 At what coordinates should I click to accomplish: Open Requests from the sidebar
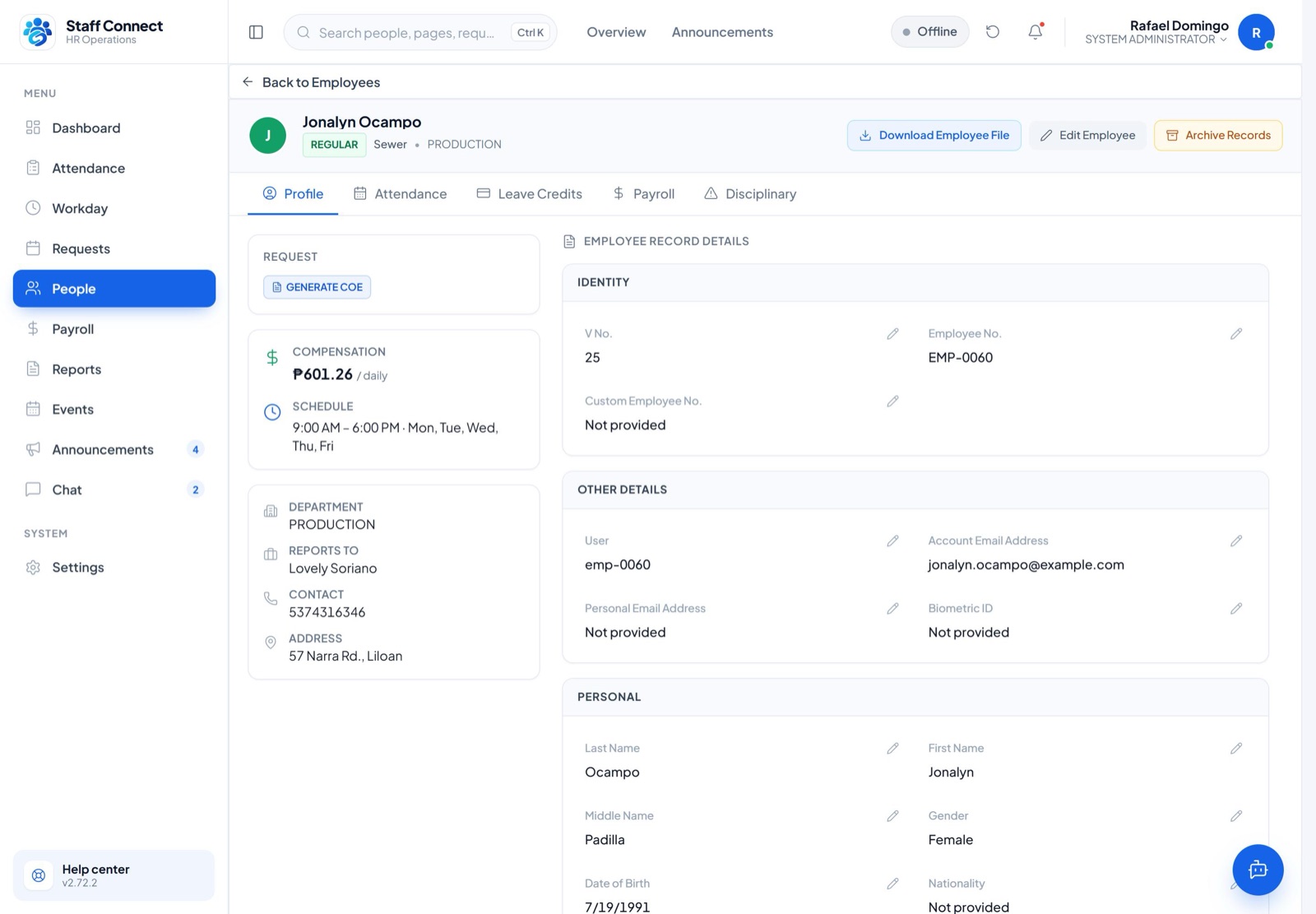(x=114, y=249)
